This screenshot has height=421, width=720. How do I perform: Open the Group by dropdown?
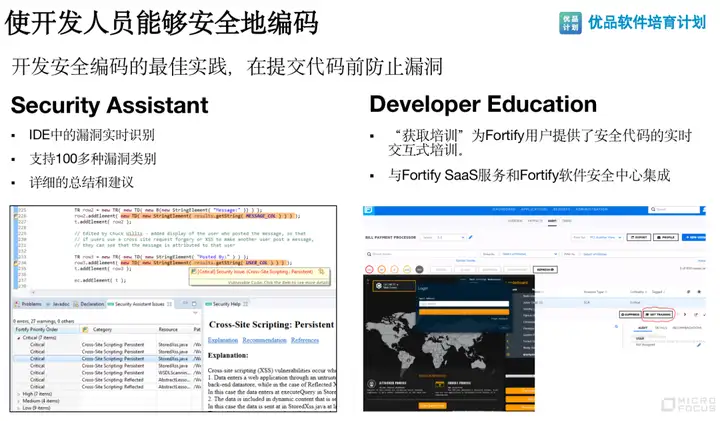point(520,254)
